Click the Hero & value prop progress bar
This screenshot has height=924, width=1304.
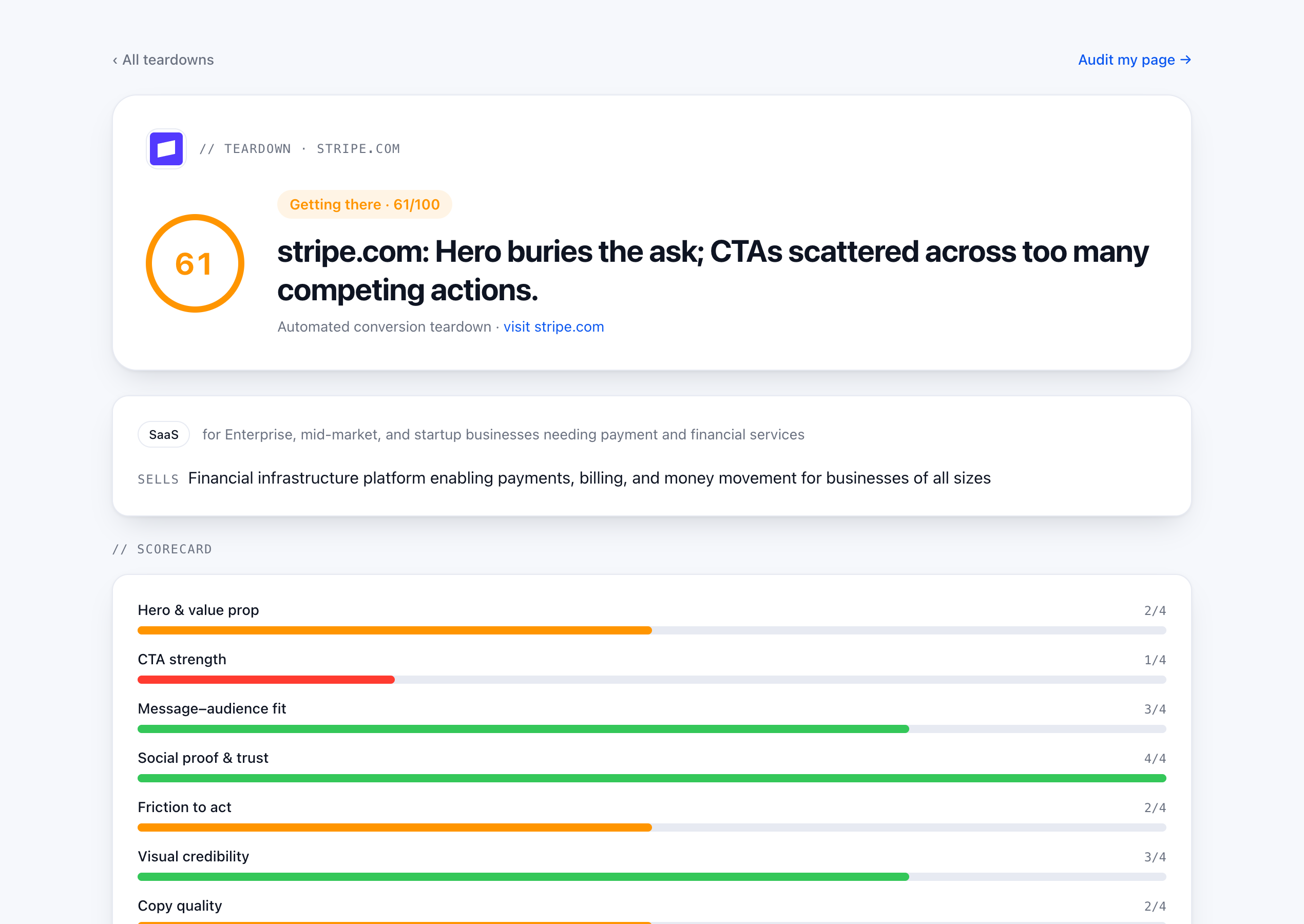click(x=652, y=630)
